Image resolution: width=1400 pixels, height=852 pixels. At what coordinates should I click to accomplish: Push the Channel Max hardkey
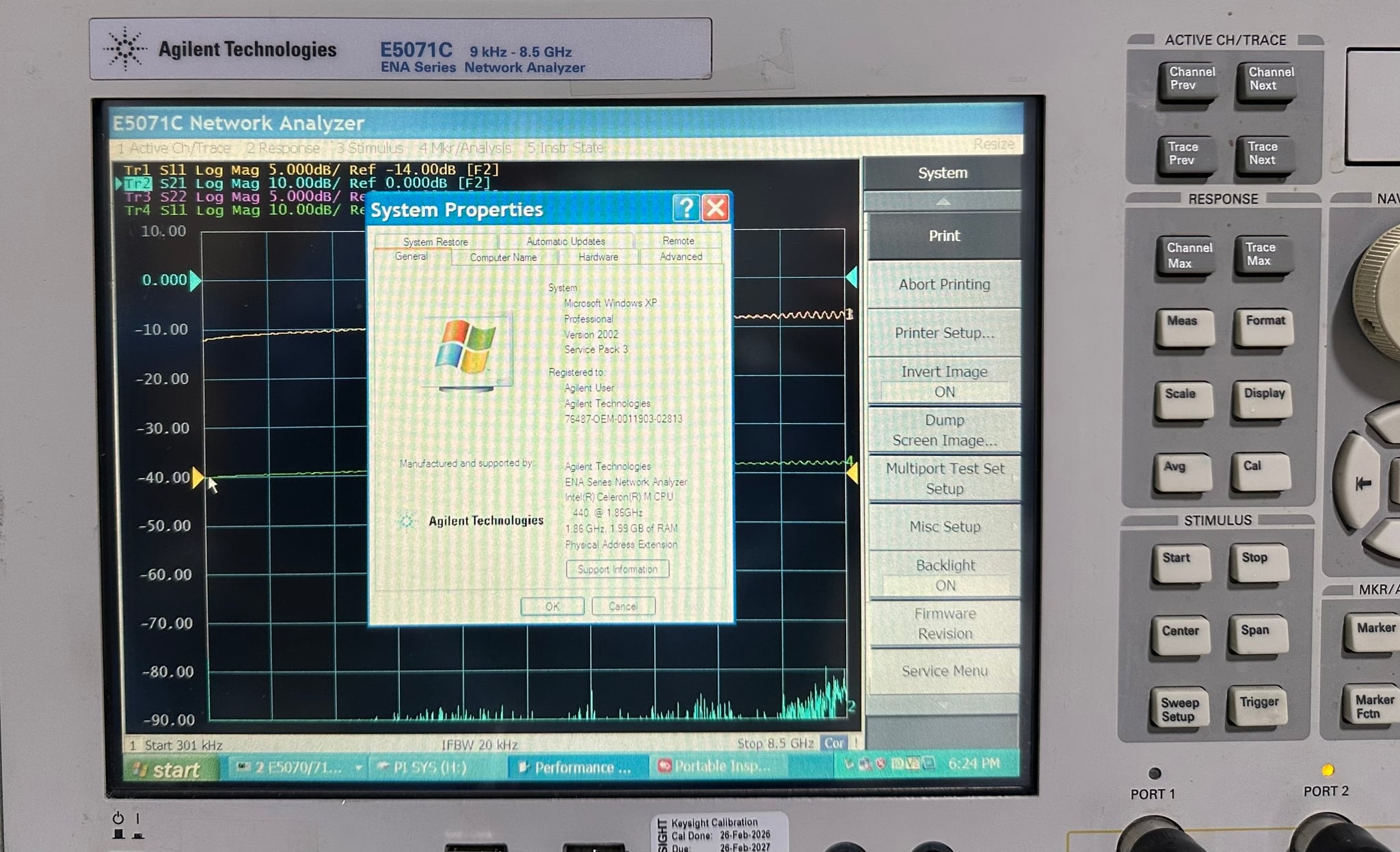[x=1187, y=256]
